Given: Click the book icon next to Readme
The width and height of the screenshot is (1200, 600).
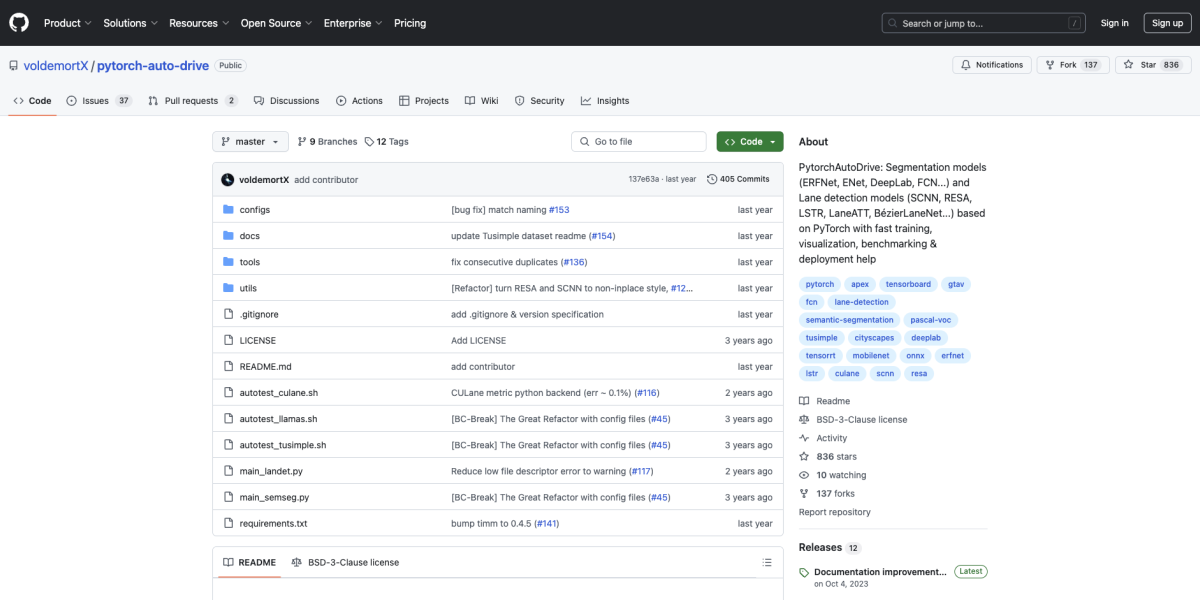Looking at the screenshot, I should [804, 401].
